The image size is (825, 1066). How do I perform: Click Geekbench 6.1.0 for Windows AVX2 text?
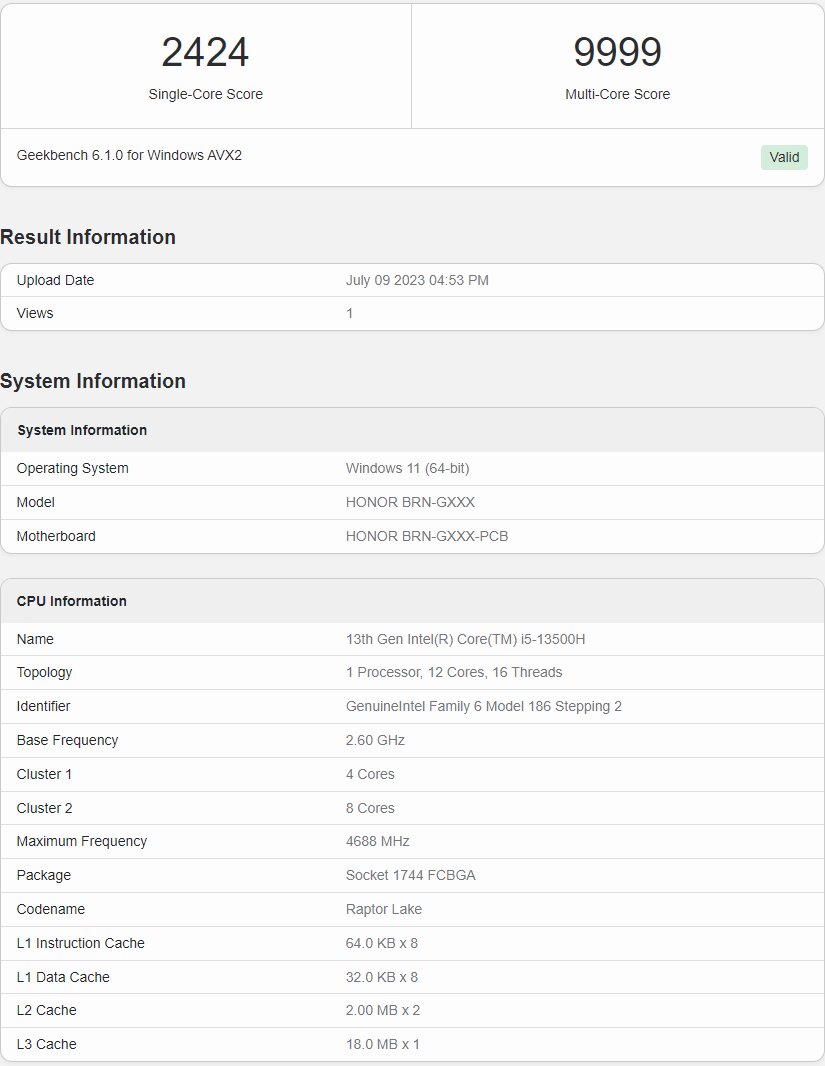tap(129, 155)
